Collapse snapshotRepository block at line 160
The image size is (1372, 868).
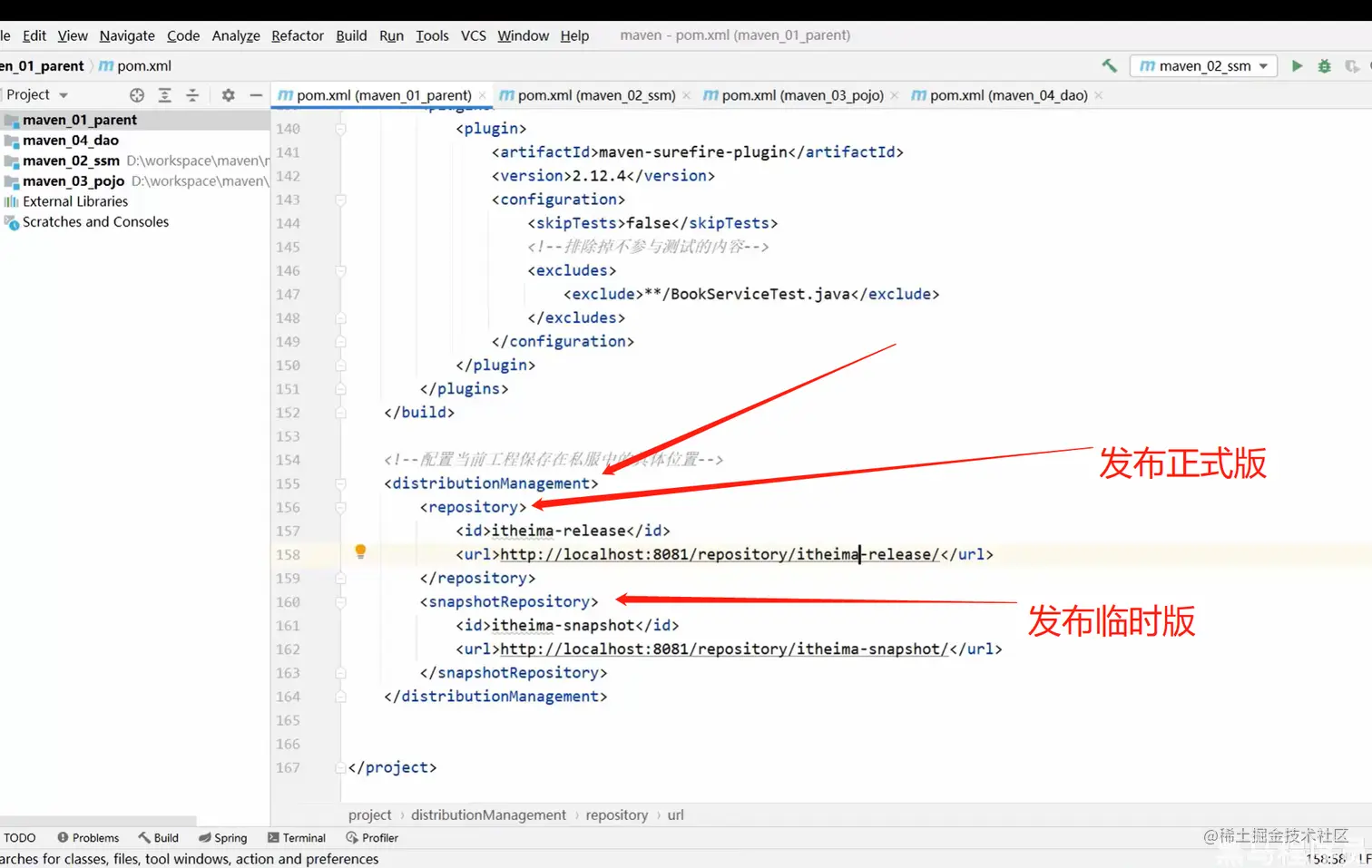[340, 601]
